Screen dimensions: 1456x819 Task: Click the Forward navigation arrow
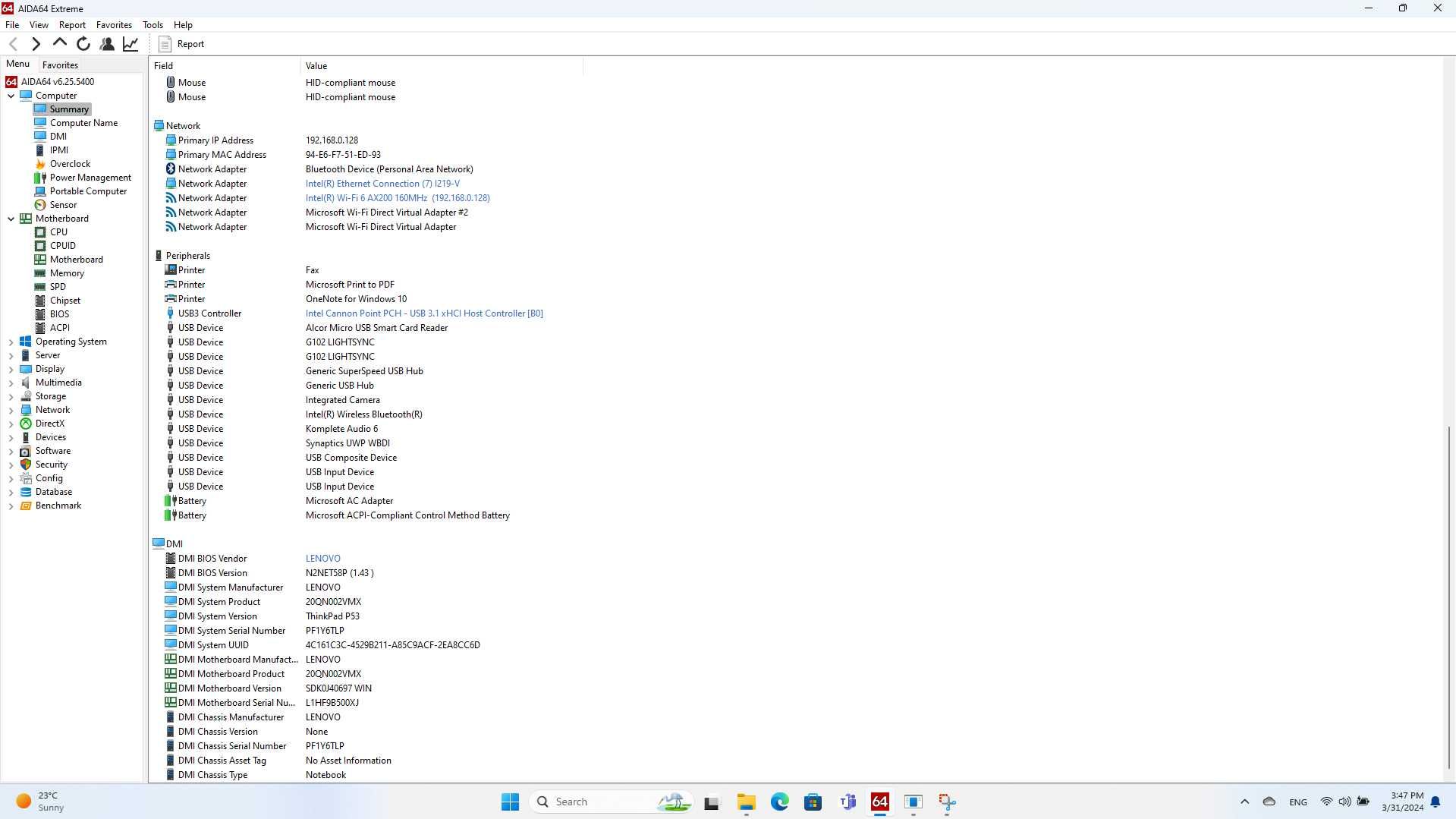36,44
